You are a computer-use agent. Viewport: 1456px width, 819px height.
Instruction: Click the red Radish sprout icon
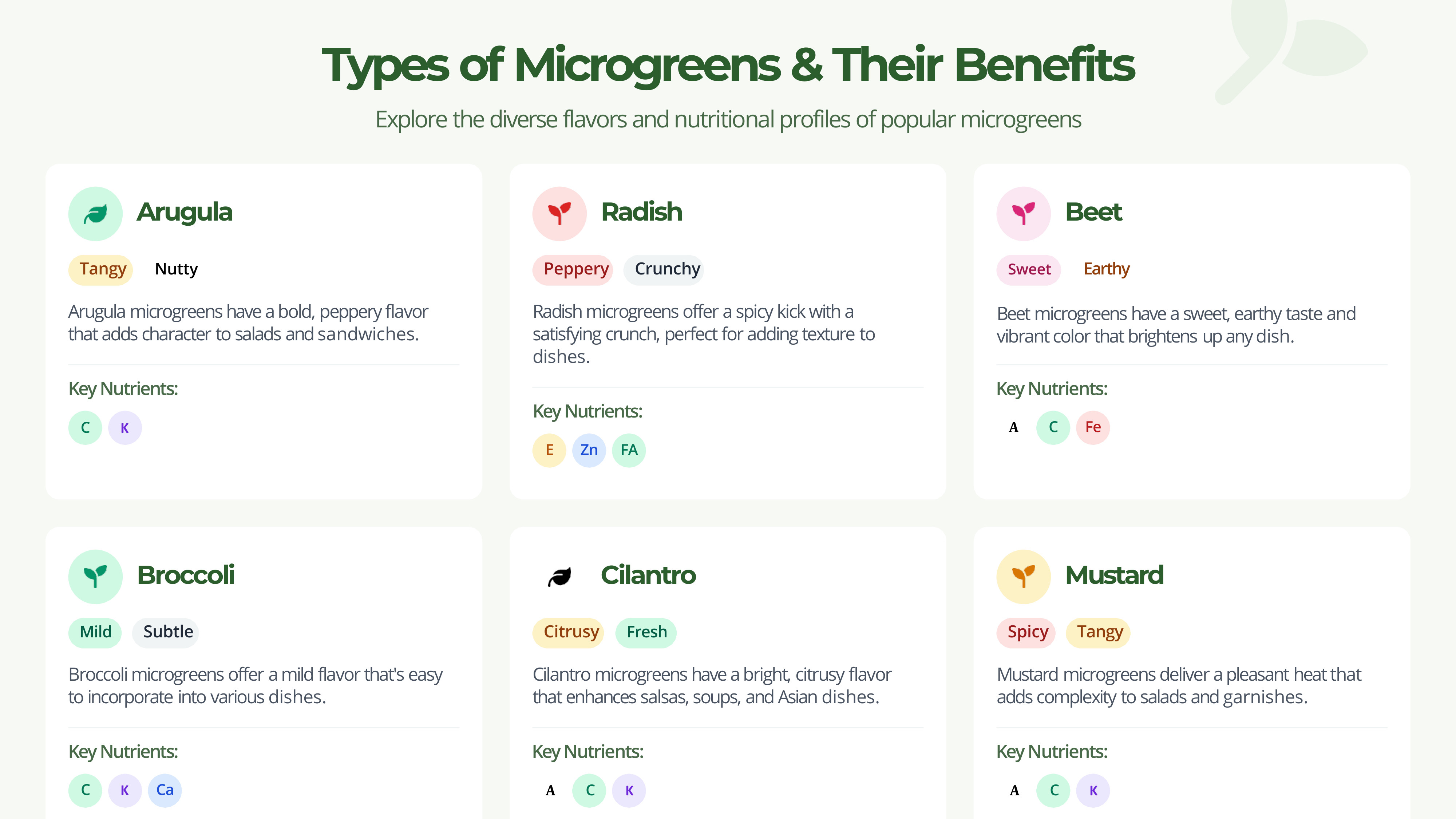click(x=559, y=214)
